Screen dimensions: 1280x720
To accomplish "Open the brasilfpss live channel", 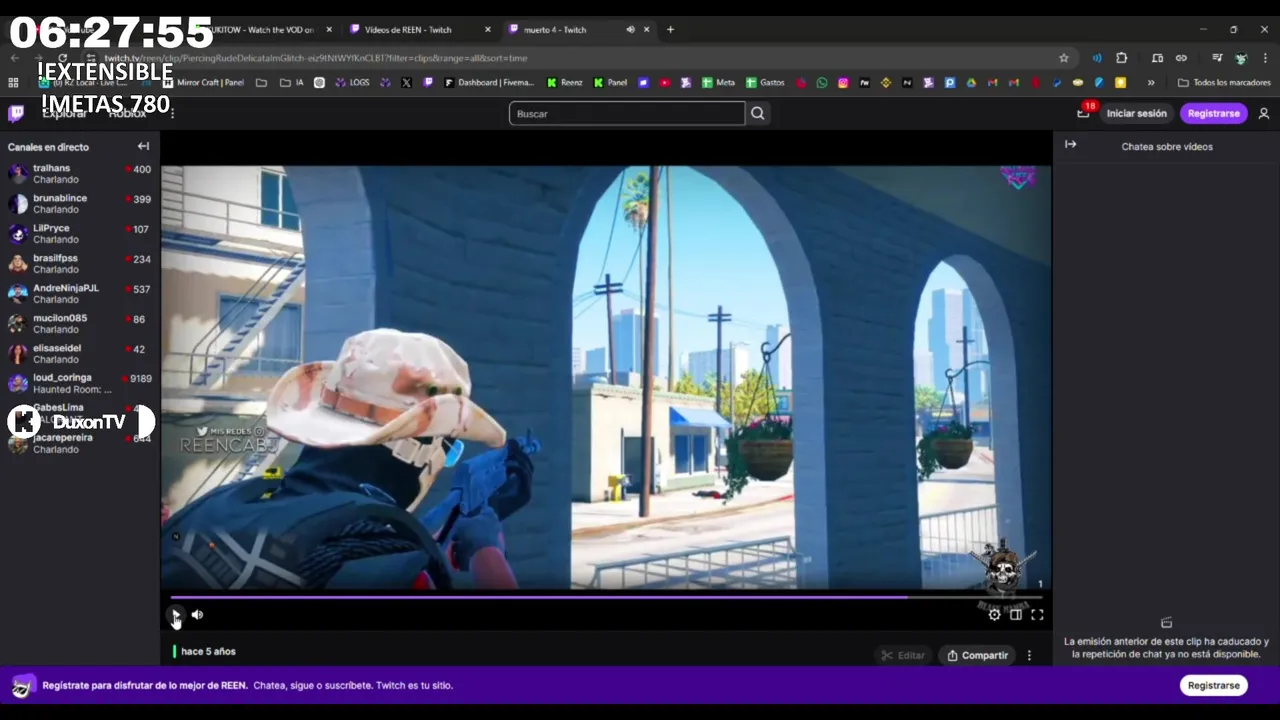I will tap(80, 264).
